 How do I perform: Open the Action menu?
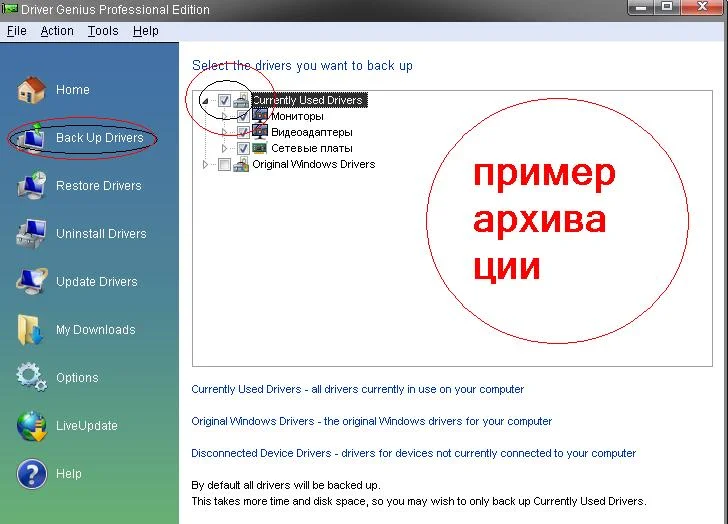point(57,31)
